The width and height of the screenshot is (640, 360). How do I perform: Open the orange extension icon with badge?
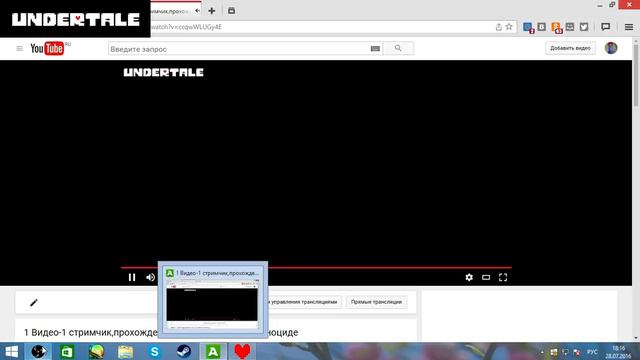(x=556, y=27)
